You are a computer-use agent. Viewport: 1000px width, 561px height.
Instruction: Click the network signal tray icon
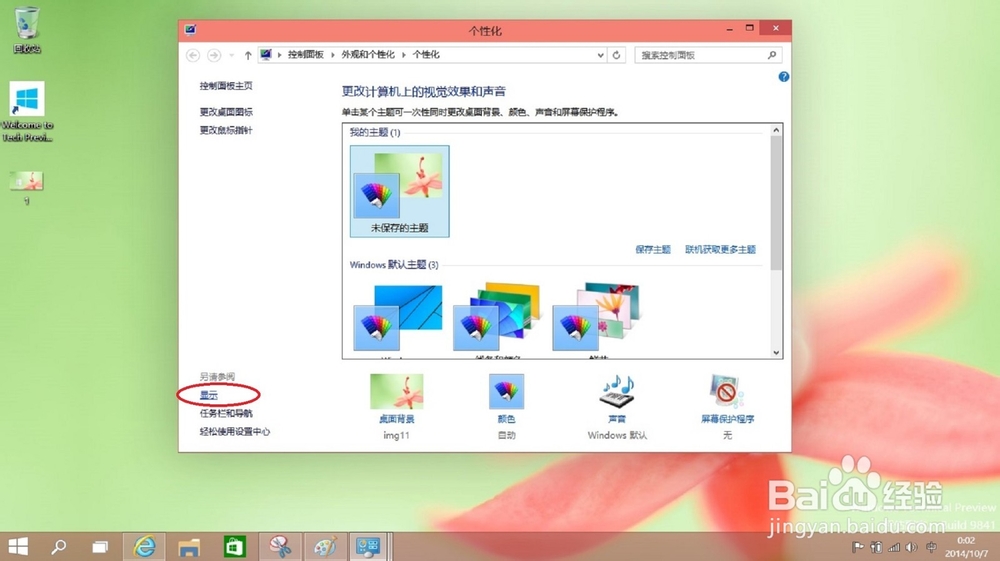coord(894,547)
